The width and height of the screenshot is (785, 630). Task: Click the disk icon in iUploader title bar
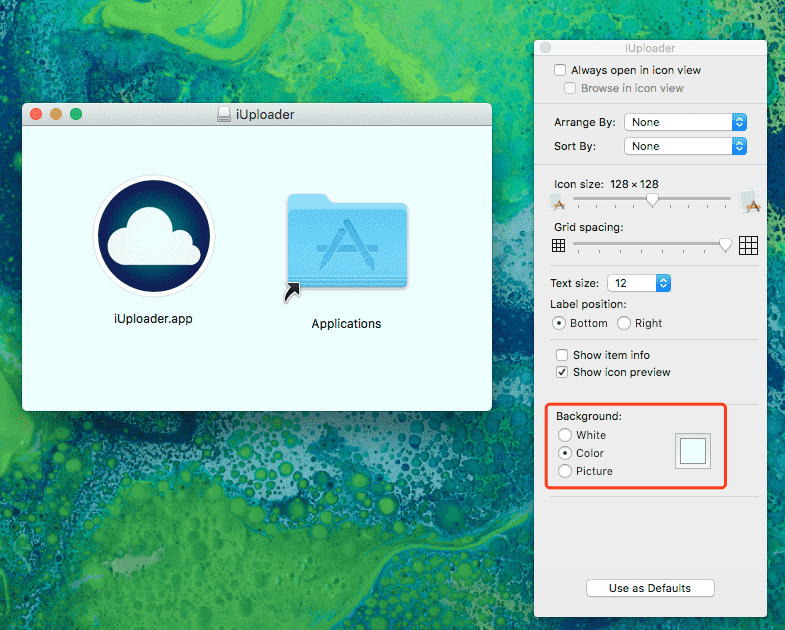224,115
